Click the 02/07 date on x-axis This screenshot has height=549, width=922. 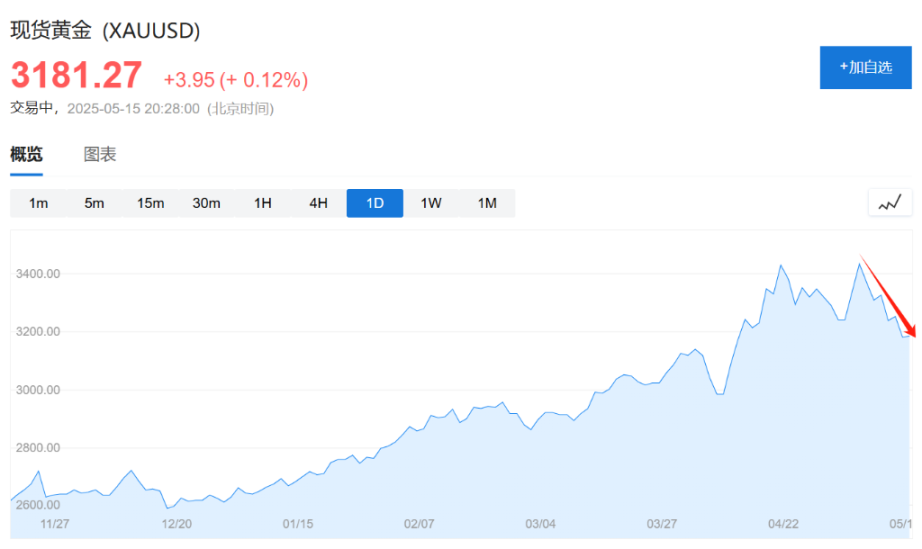(x=419, y=523)
